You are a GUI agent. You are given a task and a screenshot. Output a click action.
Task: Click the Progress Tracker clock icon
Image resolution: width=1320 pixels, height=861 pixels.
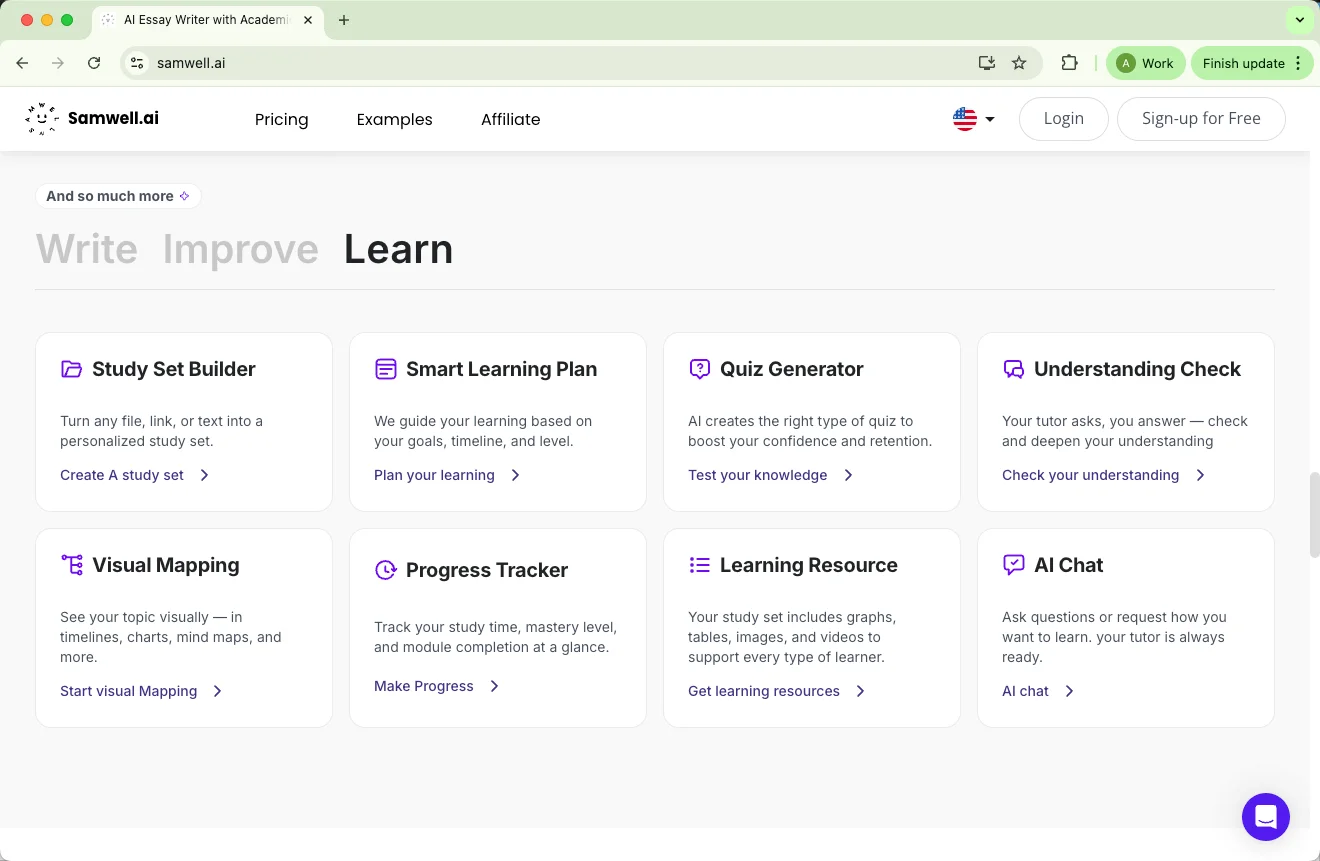[x=385, y=570]
